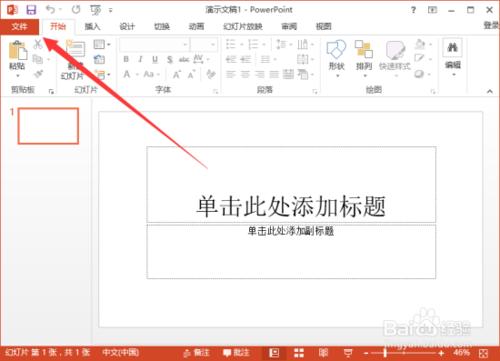Click the Copy icon
This screenshot has height=361, width=500.
(x=38, y=59)
